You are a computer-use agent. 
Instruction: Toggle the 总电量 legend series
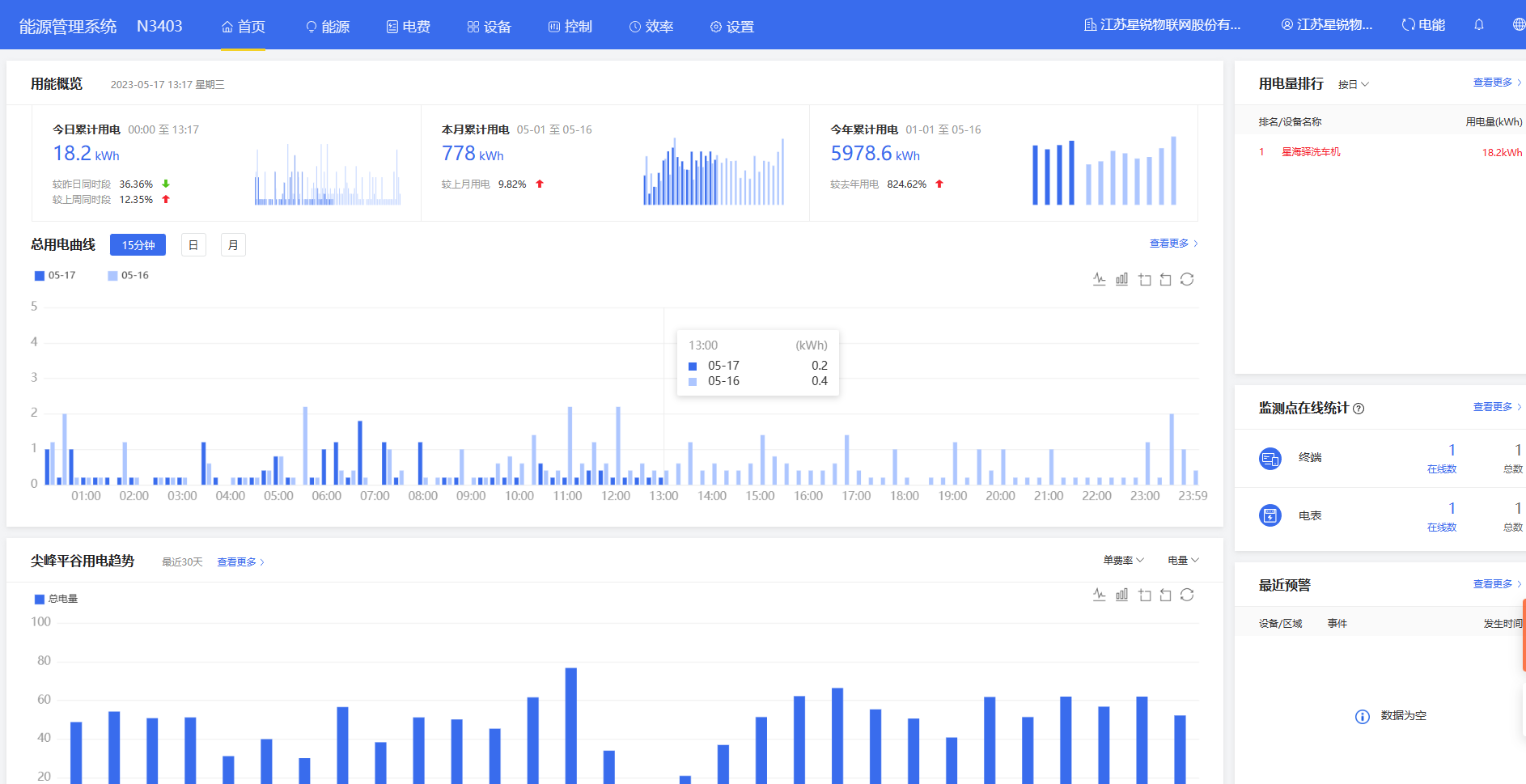56,600
